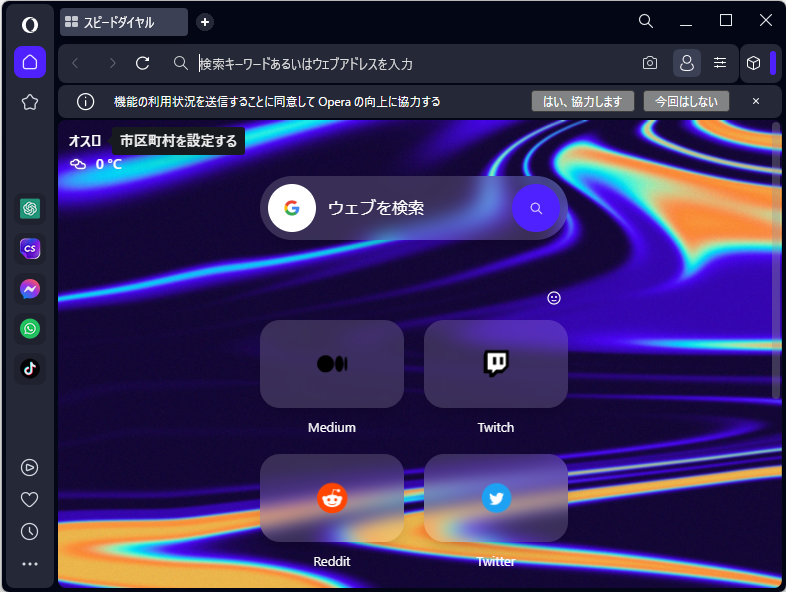Image resolution: width=786 pixels, height=592 pixels.
Task: Click the cloudy weather icon
Action: pyautogui.click(x=78, y=164)
